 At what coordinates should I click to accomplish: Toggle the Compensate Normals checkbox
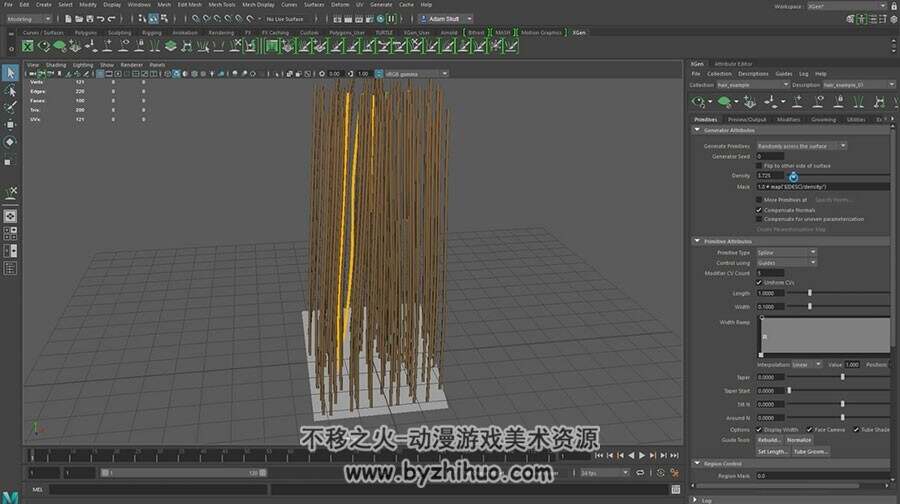(759, 210)
